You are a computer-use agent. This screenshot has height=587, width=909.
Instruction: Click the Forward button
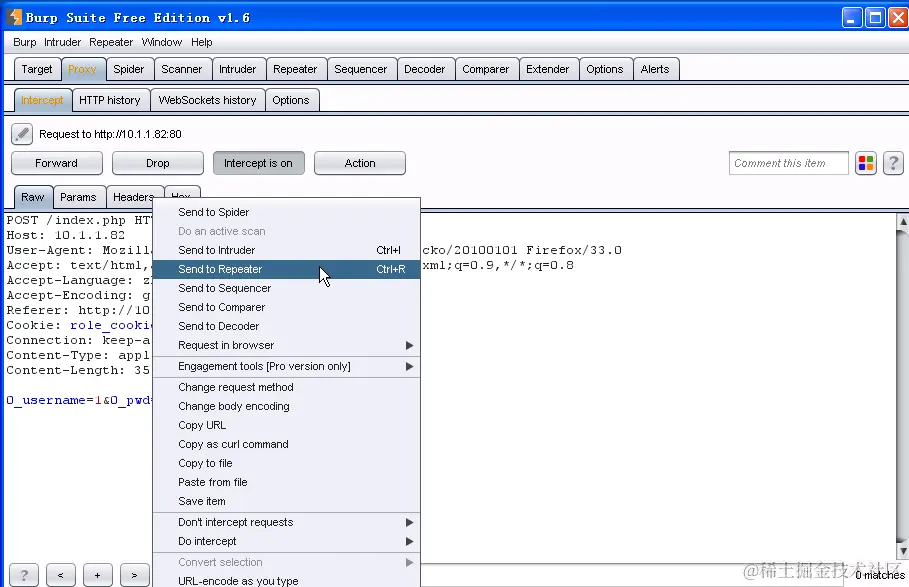click(x=57, y=163)
